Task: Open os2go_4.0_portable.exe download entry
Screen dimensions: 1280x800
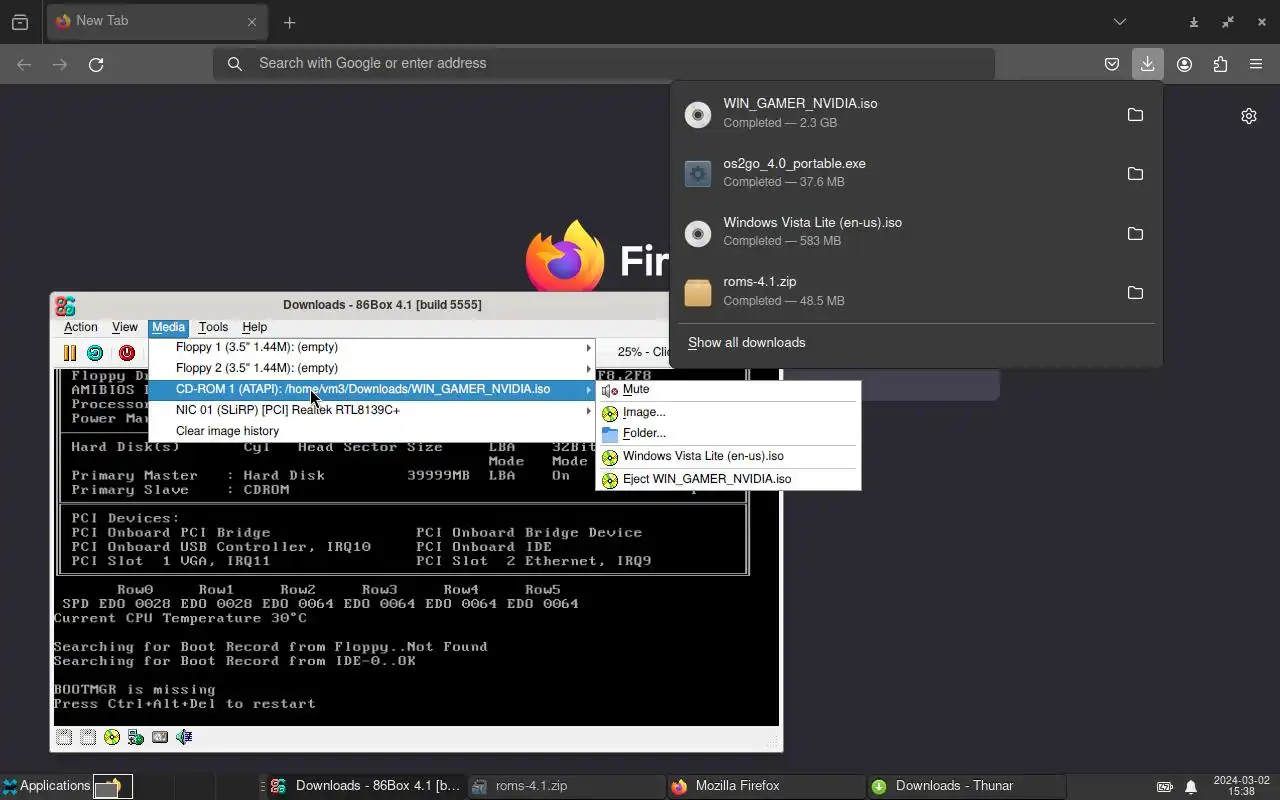Action: [x=895, y=173]
